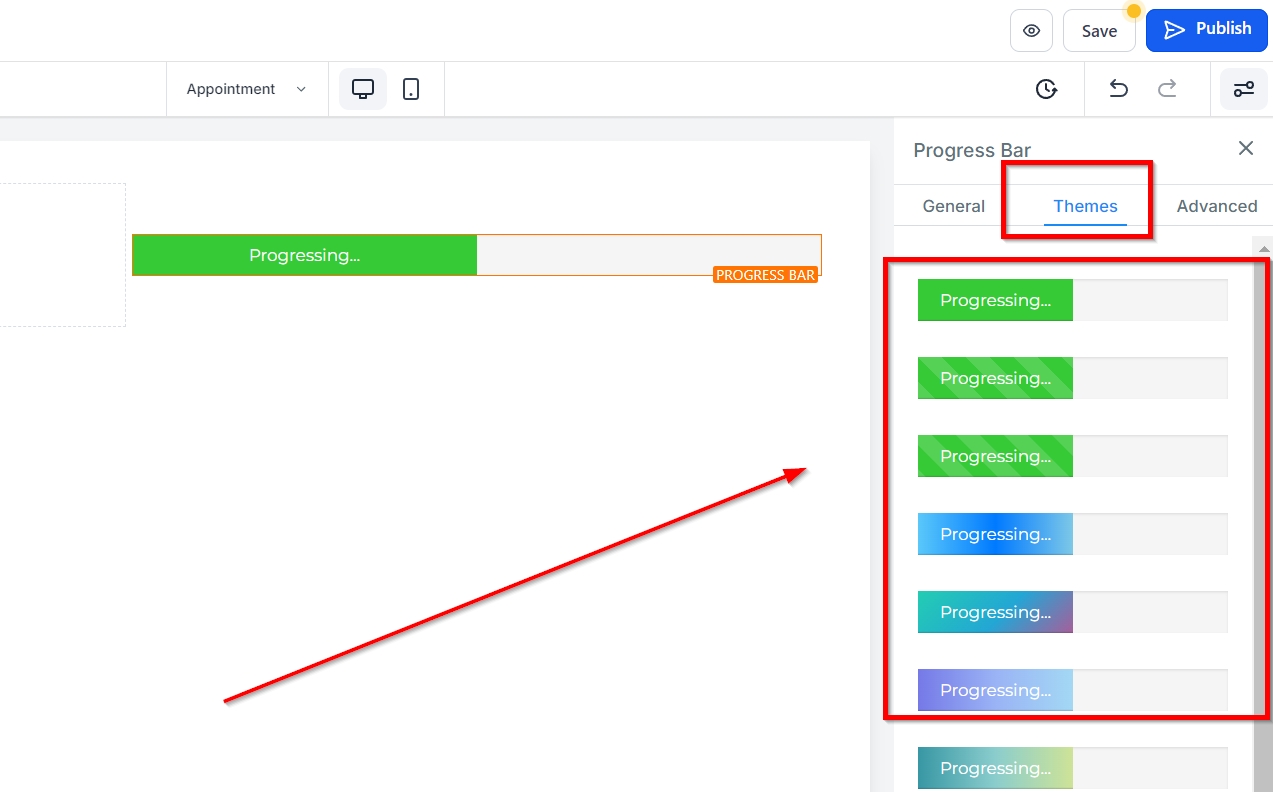Switch to the General tab
The height and width of the screenshot is (792, 1273).
point(953,206)
